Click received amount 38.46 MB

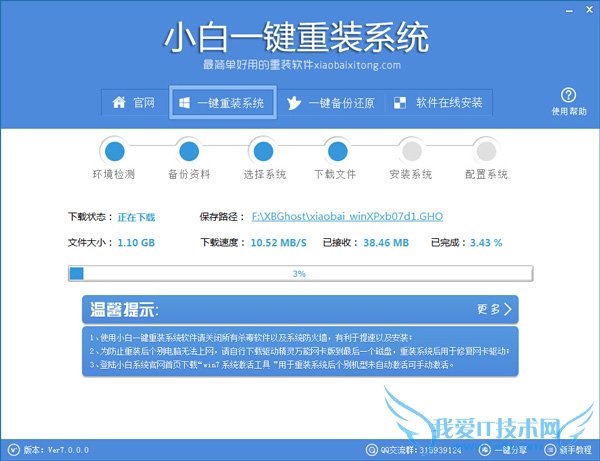[386, 243]
